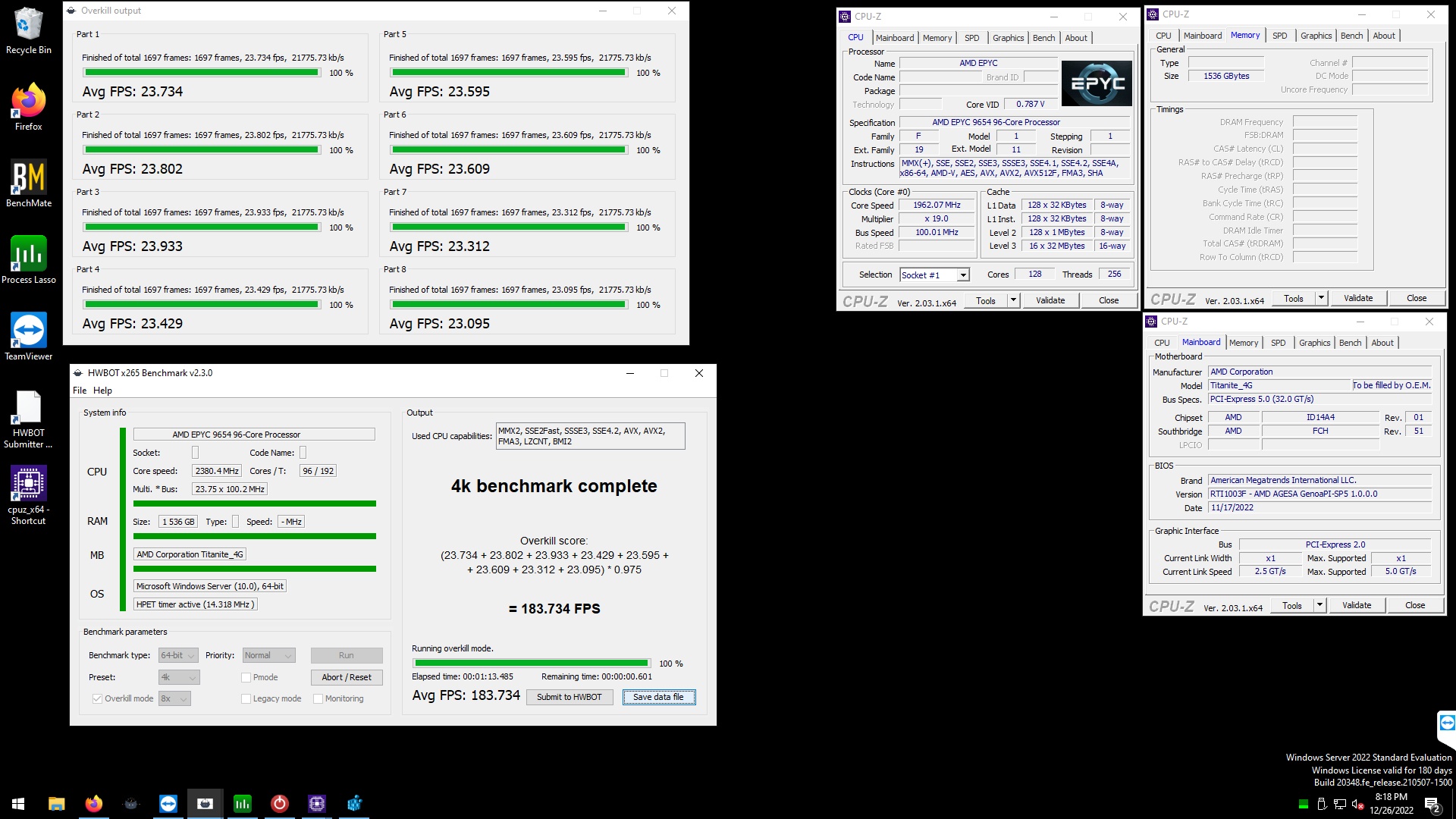Click the muted volume tray icon
The width and height of the screenshot is (1456, 819).
pos(1358,804)
